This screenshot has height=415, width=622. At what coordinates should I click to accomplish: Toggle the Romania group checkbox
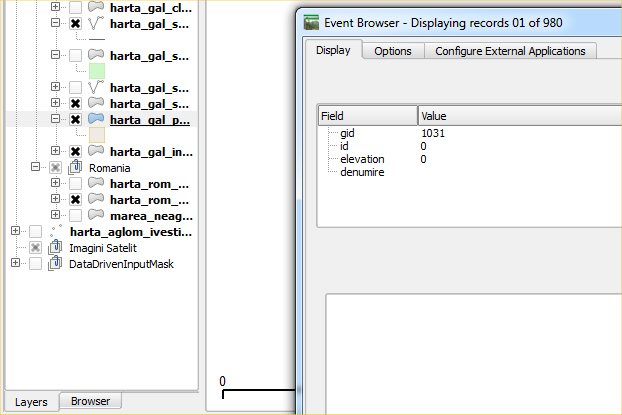[x=55, y=167]
